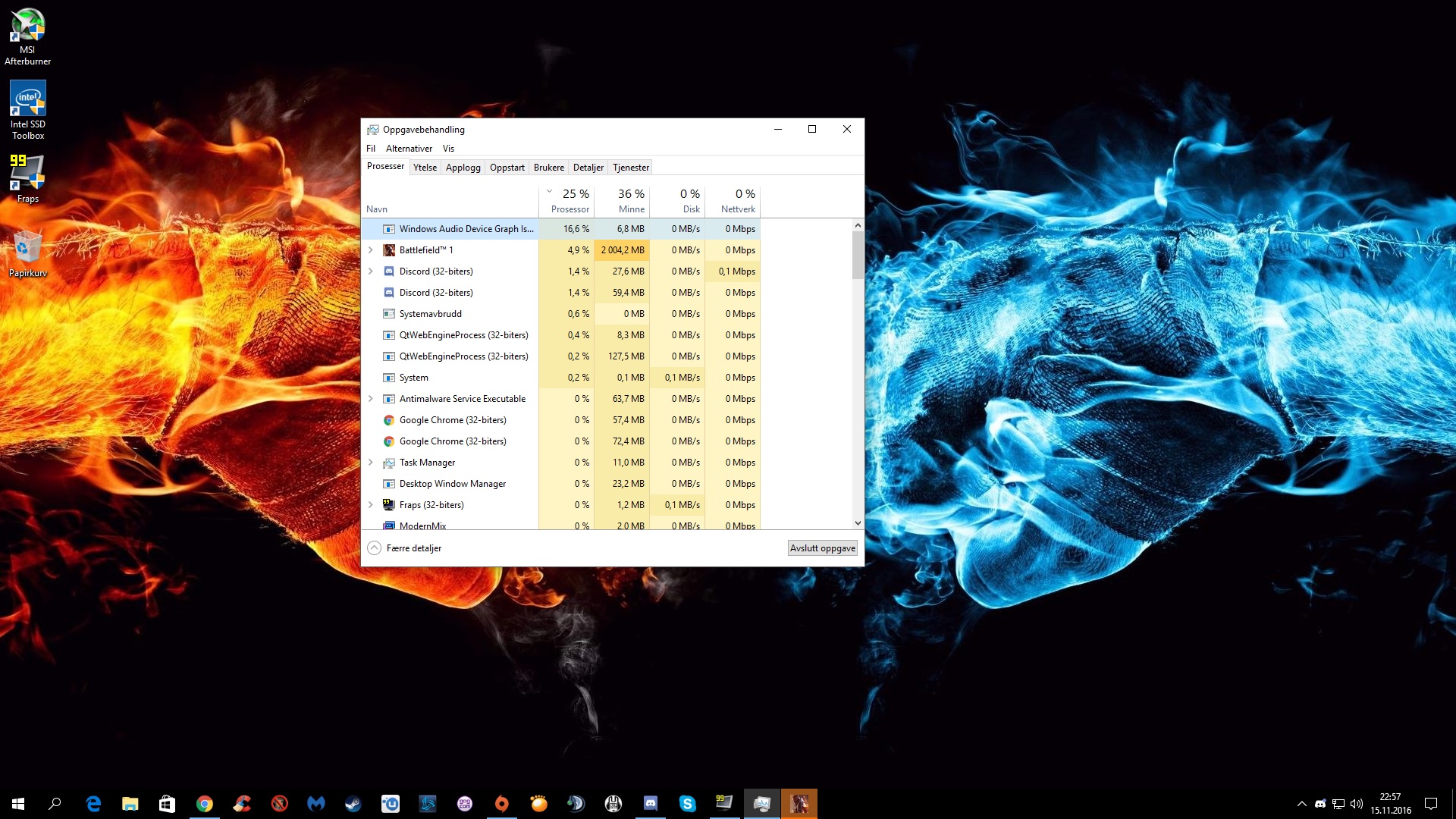This screenshot has width=1456, height=819.
Task: Open GOG.com taskbar icon
Action: (465, 804)
